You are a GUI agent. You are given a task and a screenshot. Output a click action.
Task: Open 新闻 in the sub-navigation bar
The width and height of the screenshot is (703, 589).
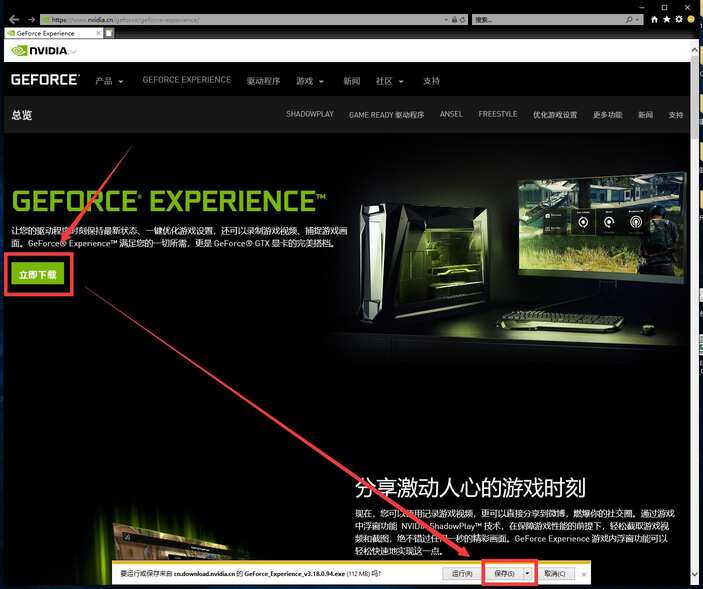[x=645, y=115]
